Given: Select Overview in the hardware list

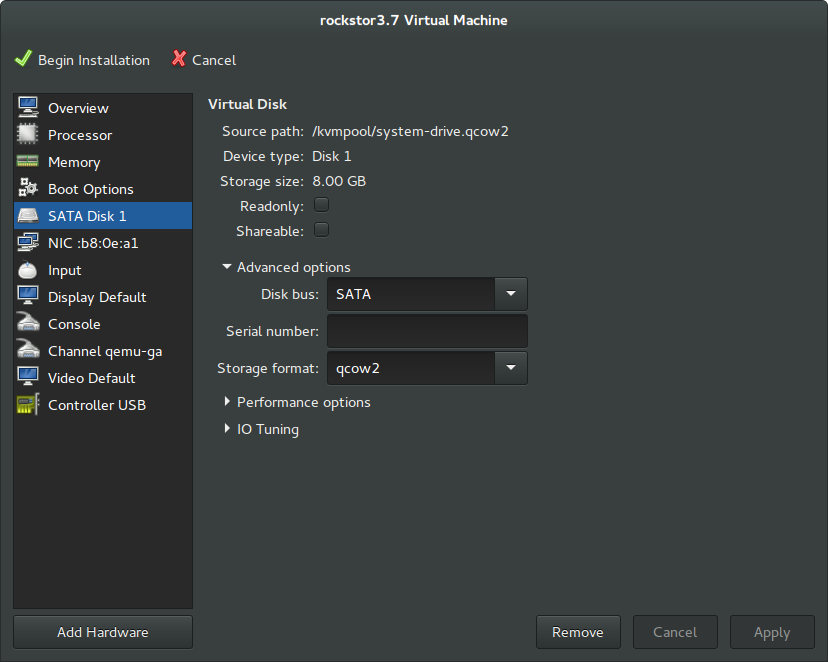Looking at the screenshot, I should tap(103, 108).
